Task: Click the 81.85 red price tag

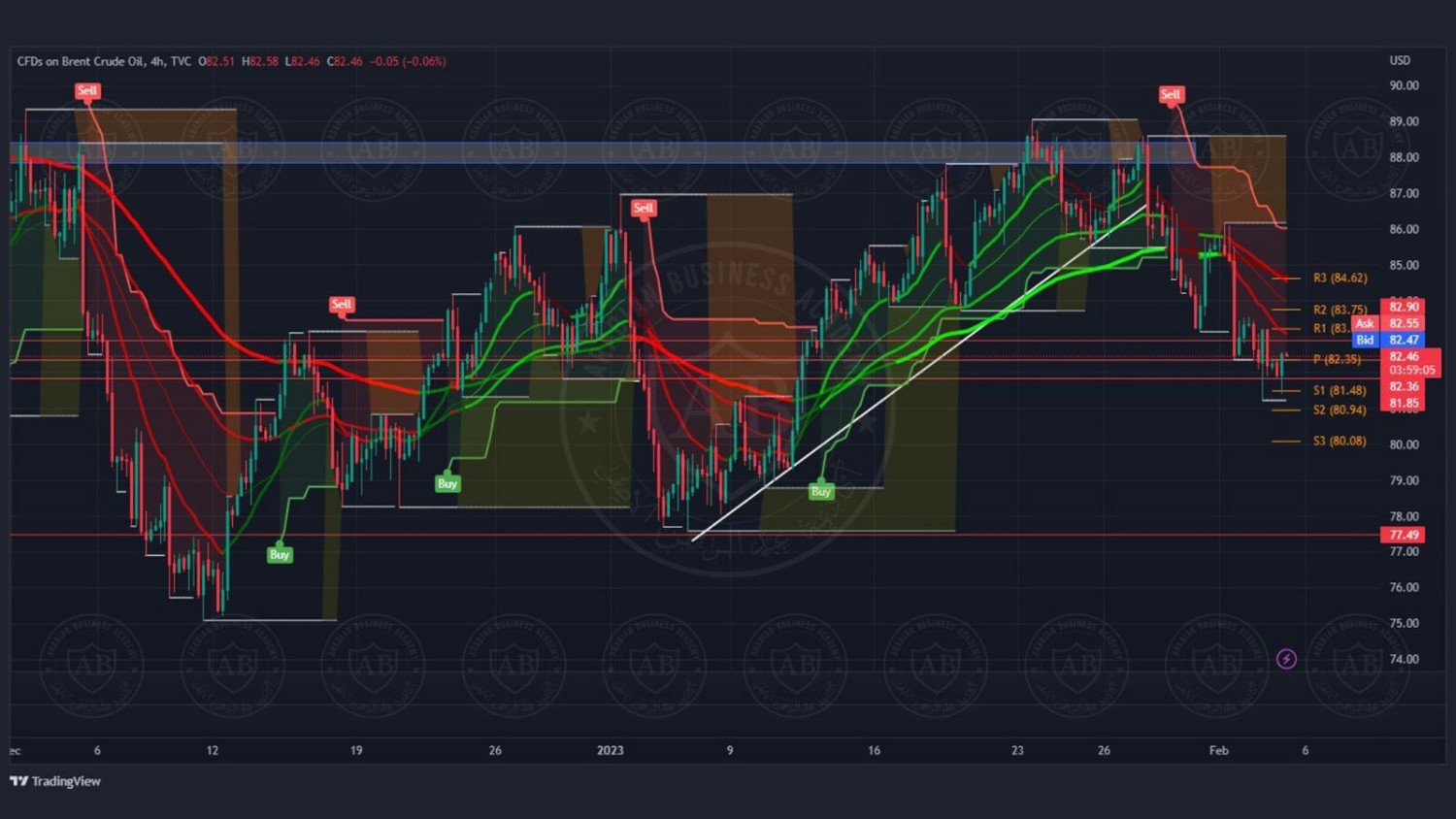Action: [1404, 403]
